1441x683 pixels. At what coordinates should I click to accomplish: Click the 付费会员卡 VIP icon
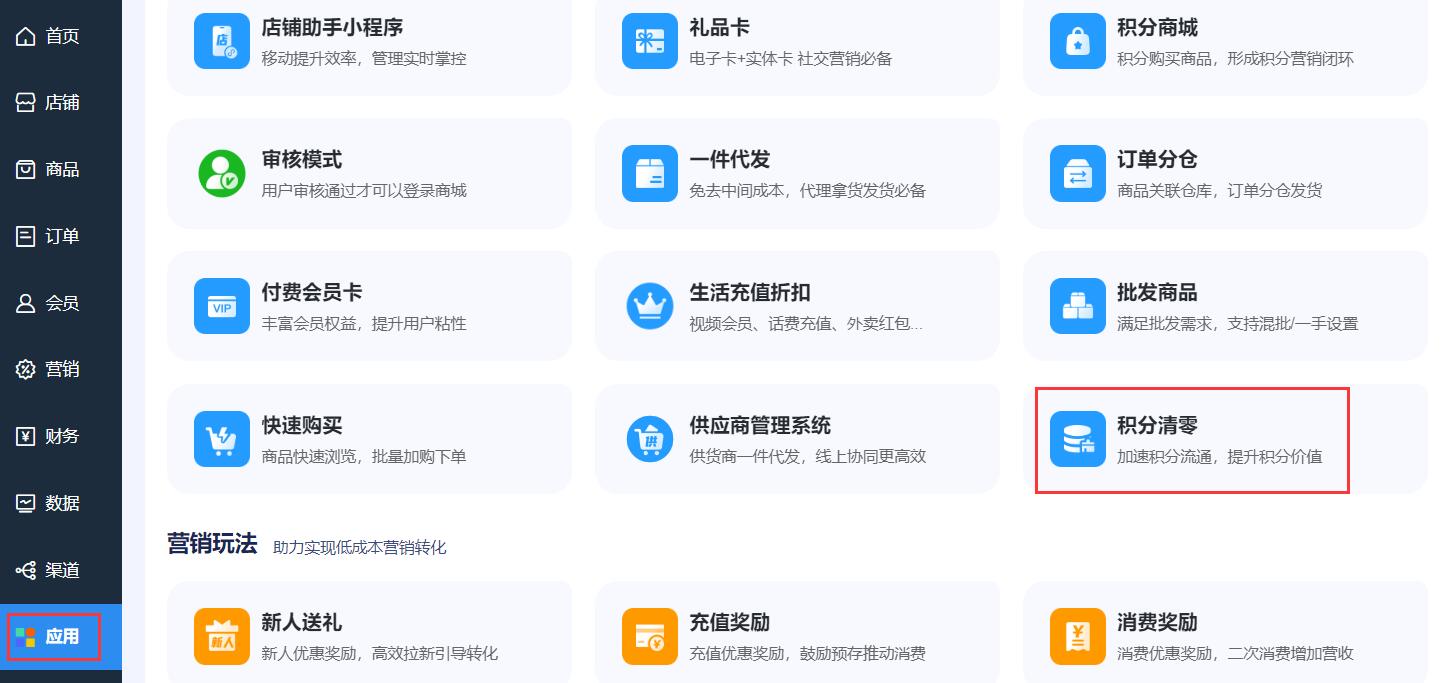[x=222, y=306]
